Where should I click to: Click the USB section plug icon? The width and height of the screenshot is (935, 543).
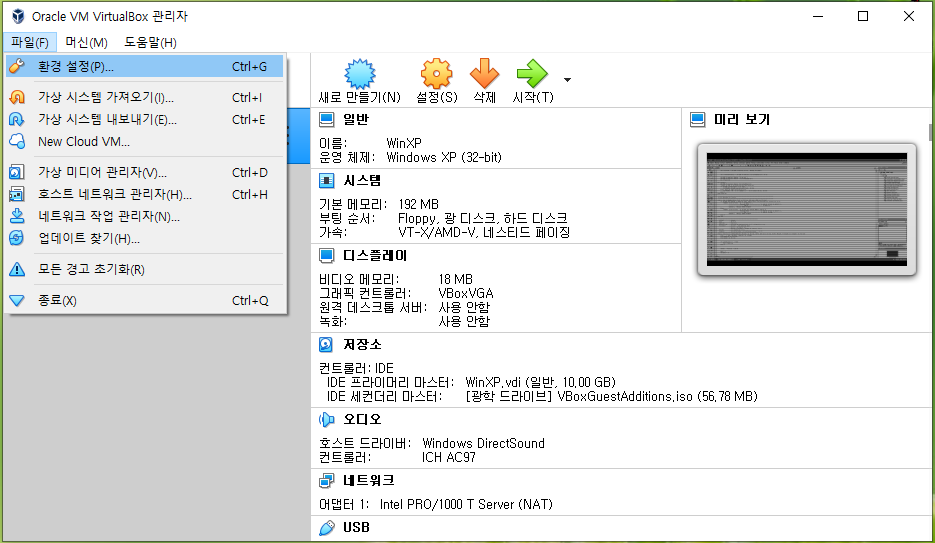pyautogui.click(x=326, y=528)
